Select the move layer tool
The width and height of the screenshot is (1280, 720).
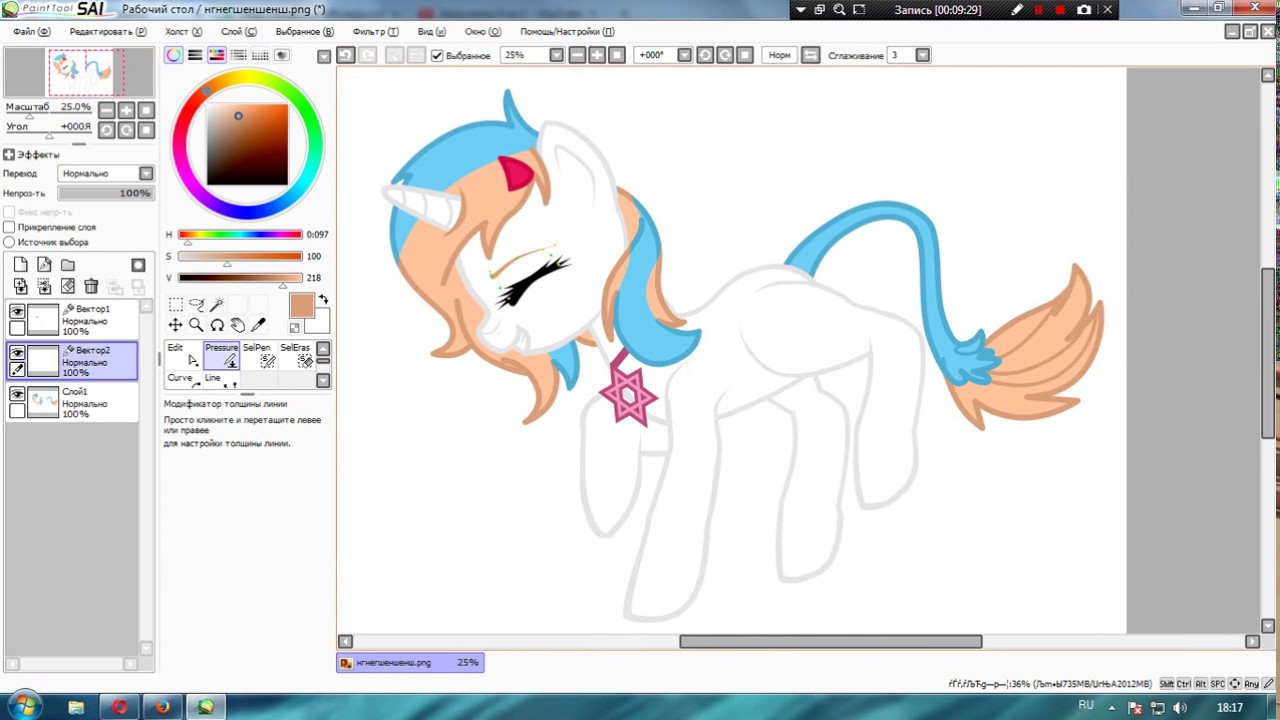pyautogui.click(x=175, y=325)
